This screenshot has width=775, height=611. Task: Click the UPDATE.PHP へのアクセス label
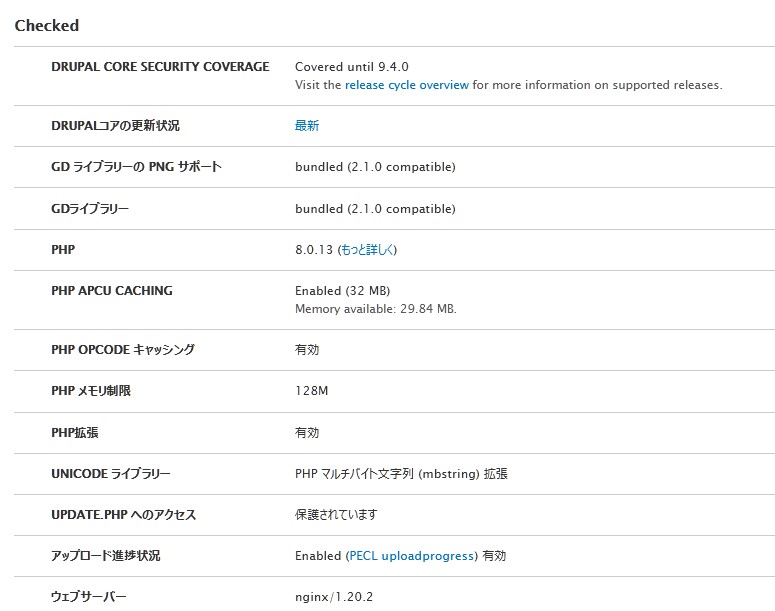pyautogui.click(x=123, y=515)
